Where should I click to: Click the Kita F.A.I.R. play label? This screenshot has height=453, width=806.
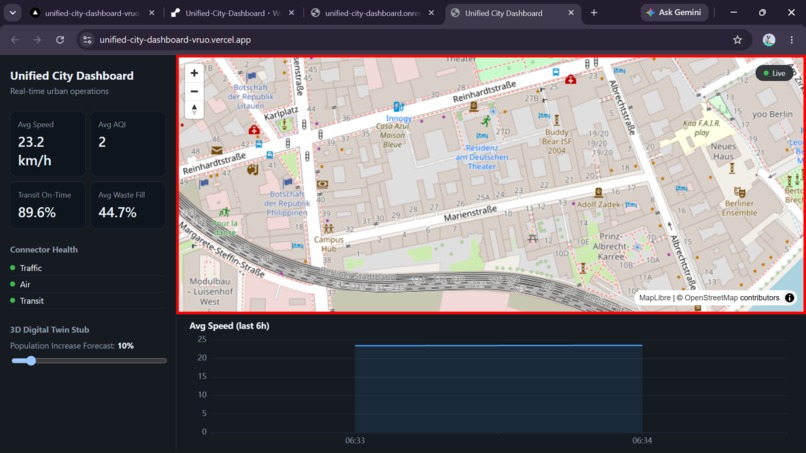click(x=702, y=128)
